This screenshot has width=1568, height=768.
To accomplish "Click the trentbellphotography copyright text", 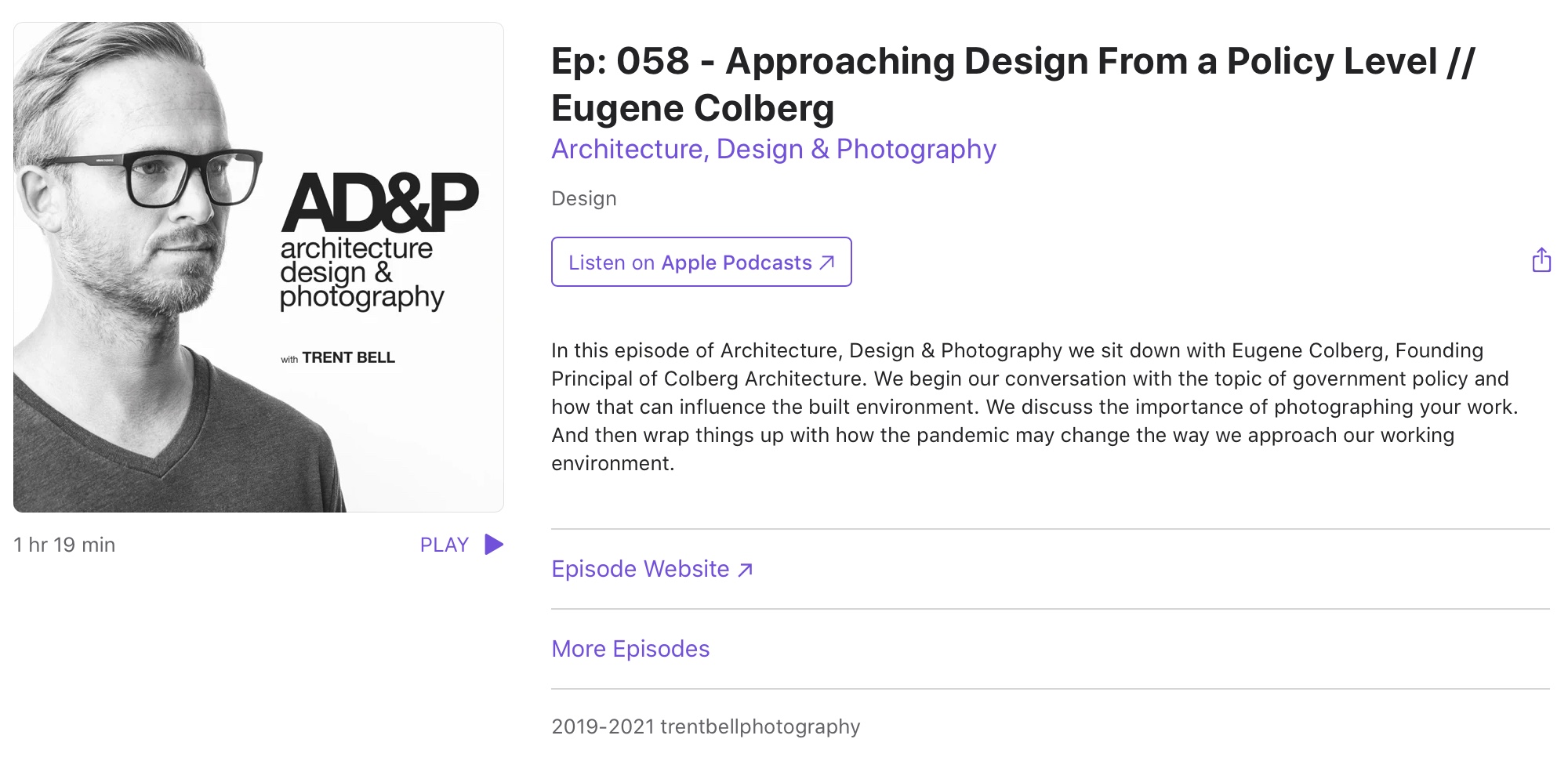I will pyautogui.click(x=705, y=726).
